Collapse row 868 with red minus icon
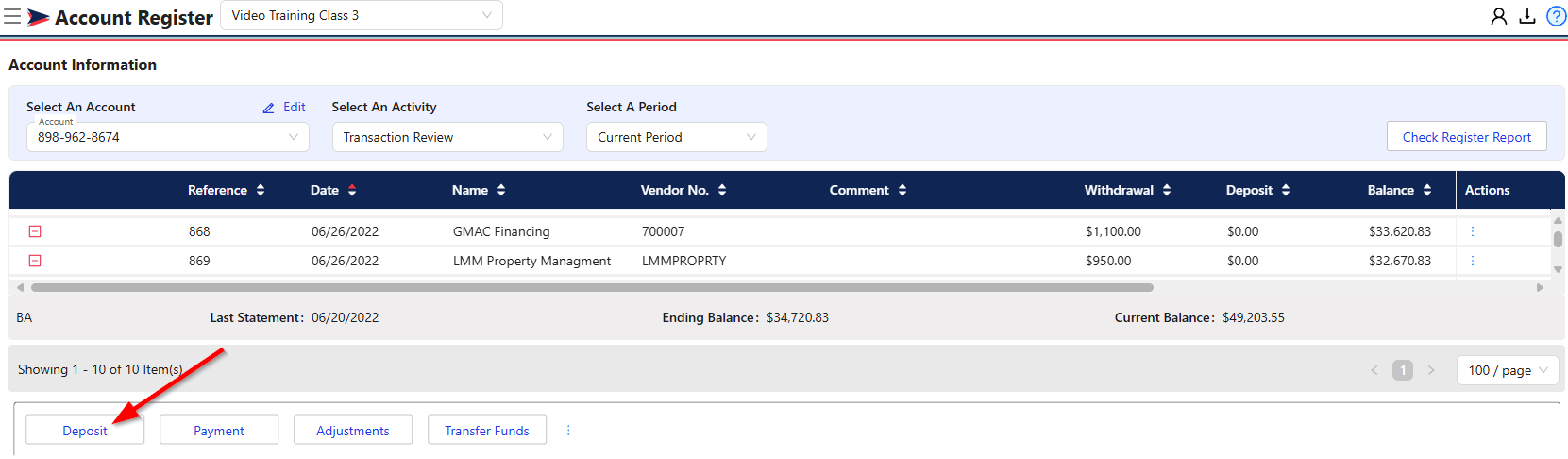This screenshot has height=459, width=1568. [x=35, y=231]
